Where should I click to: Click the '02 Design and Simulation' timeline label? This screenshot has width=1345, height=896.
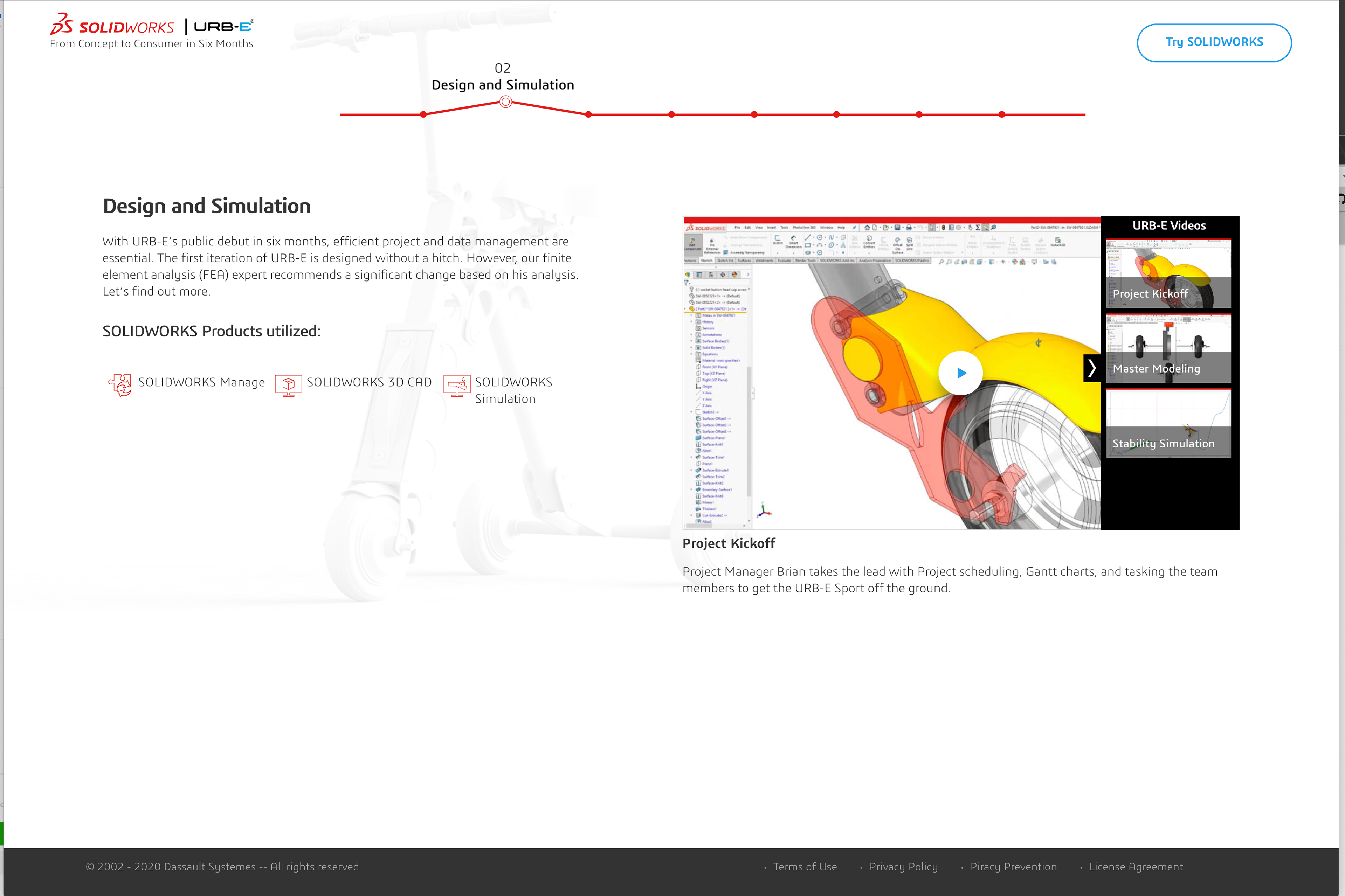point(503,77)
